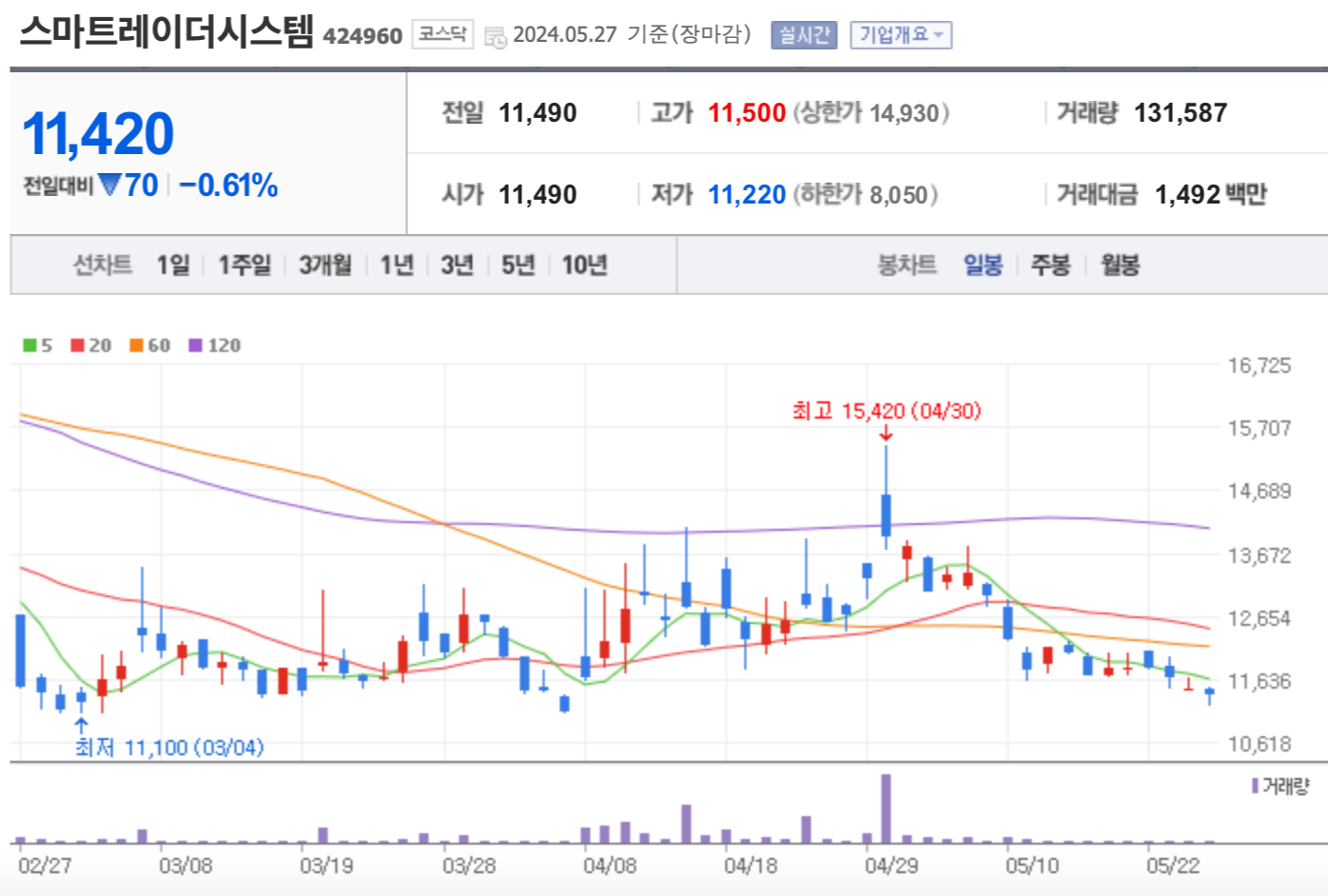Click the 04/30 peak candlestick

point(886,515)
